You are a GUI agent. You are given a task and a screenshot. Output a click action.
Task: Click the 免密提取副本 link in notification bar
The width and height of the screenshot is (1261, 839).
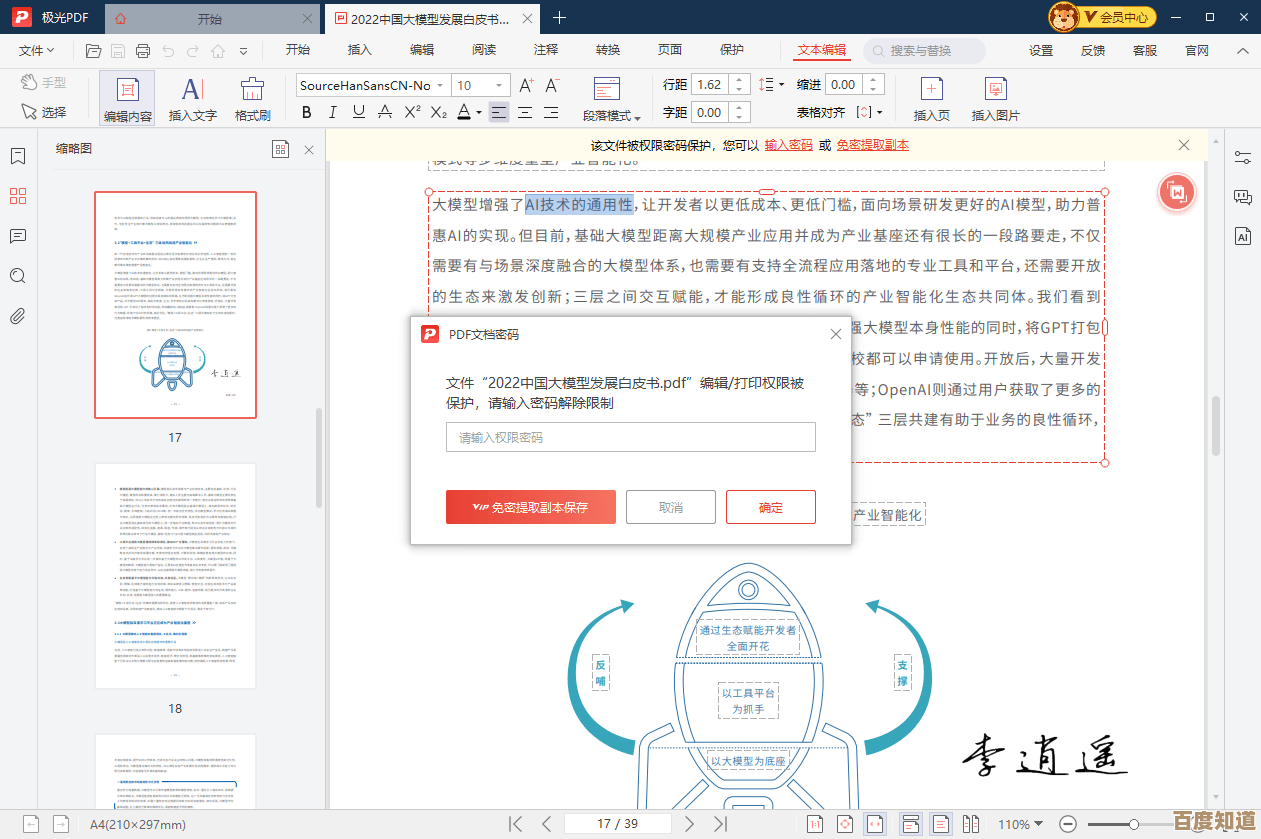click(872, 145)
